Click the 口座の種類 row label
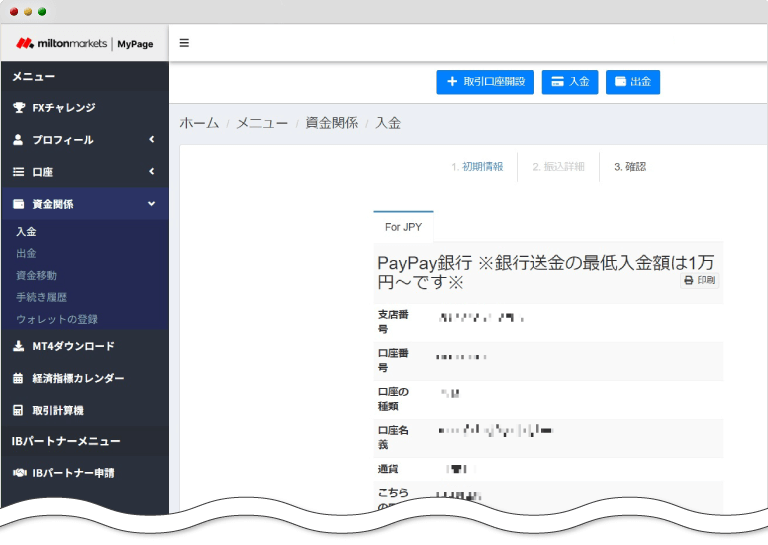The height and width of the screenshot is (545, 768). (393, 399)
